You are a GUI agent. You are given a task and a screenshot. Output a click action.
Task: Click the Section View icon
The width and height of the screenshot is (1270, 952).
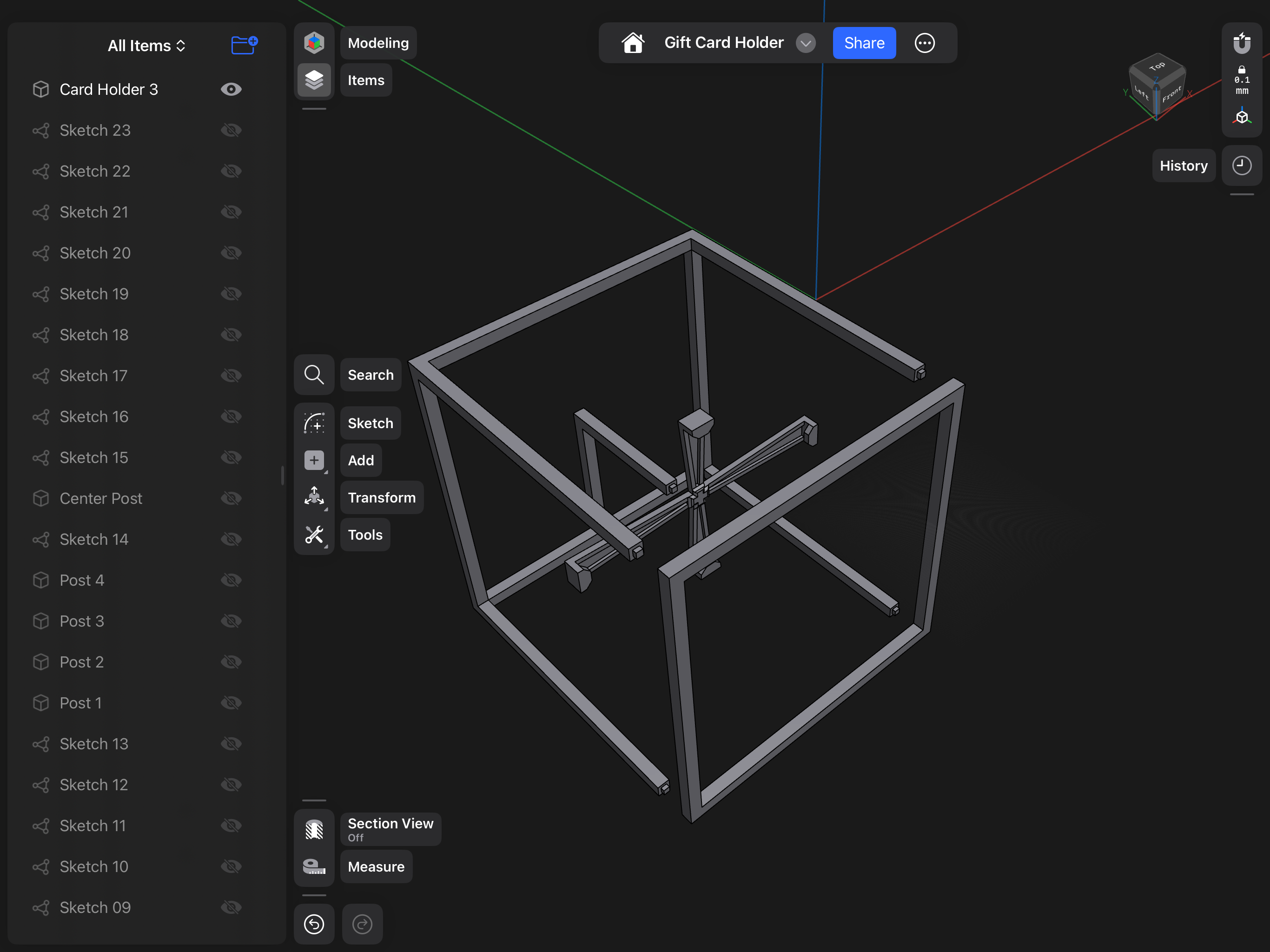point(314,829)
